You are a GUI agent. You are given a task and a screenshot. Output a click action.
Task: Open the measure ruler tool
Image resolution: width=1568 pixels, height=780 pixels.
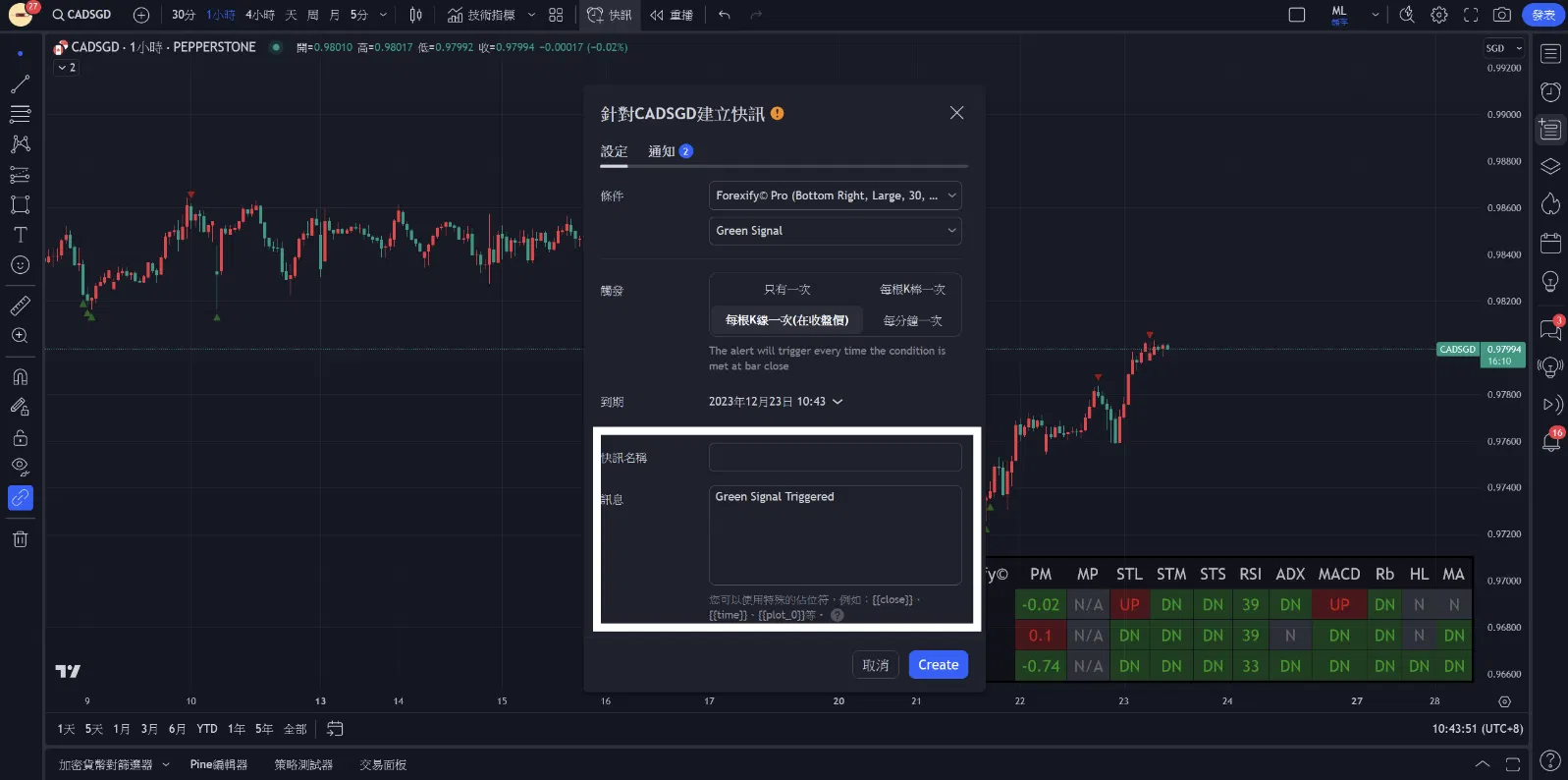pyautogui.click(x=20, y=306)
